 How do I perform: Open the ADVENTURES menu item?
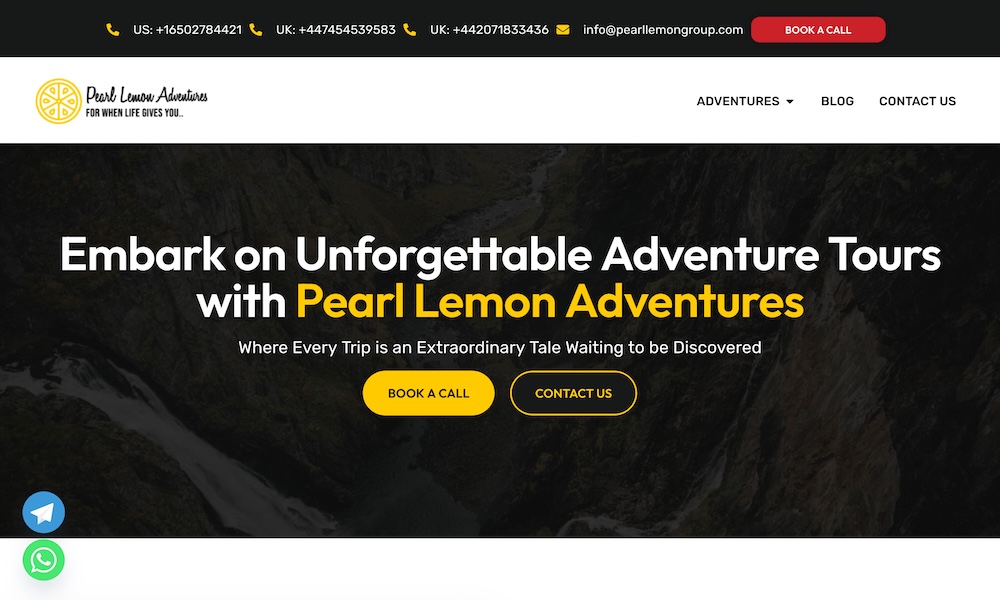(738, 101)
